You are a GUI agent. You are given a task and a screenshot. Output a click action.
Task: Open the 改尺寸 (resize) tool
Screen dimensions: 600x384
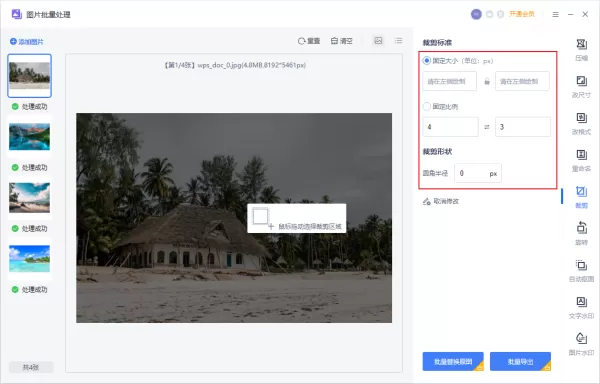pyautogui.click(x=581, y=87)
